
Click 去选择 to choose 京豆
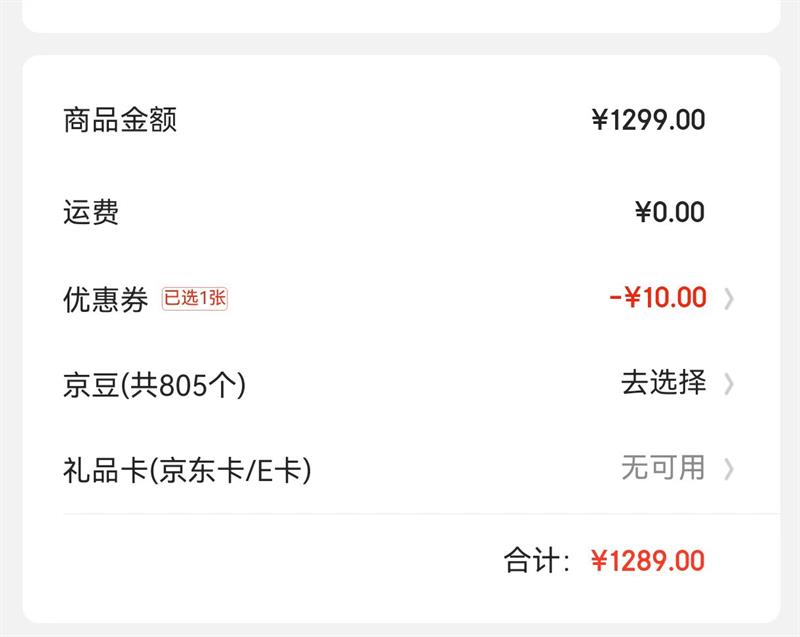click(663, 383)
